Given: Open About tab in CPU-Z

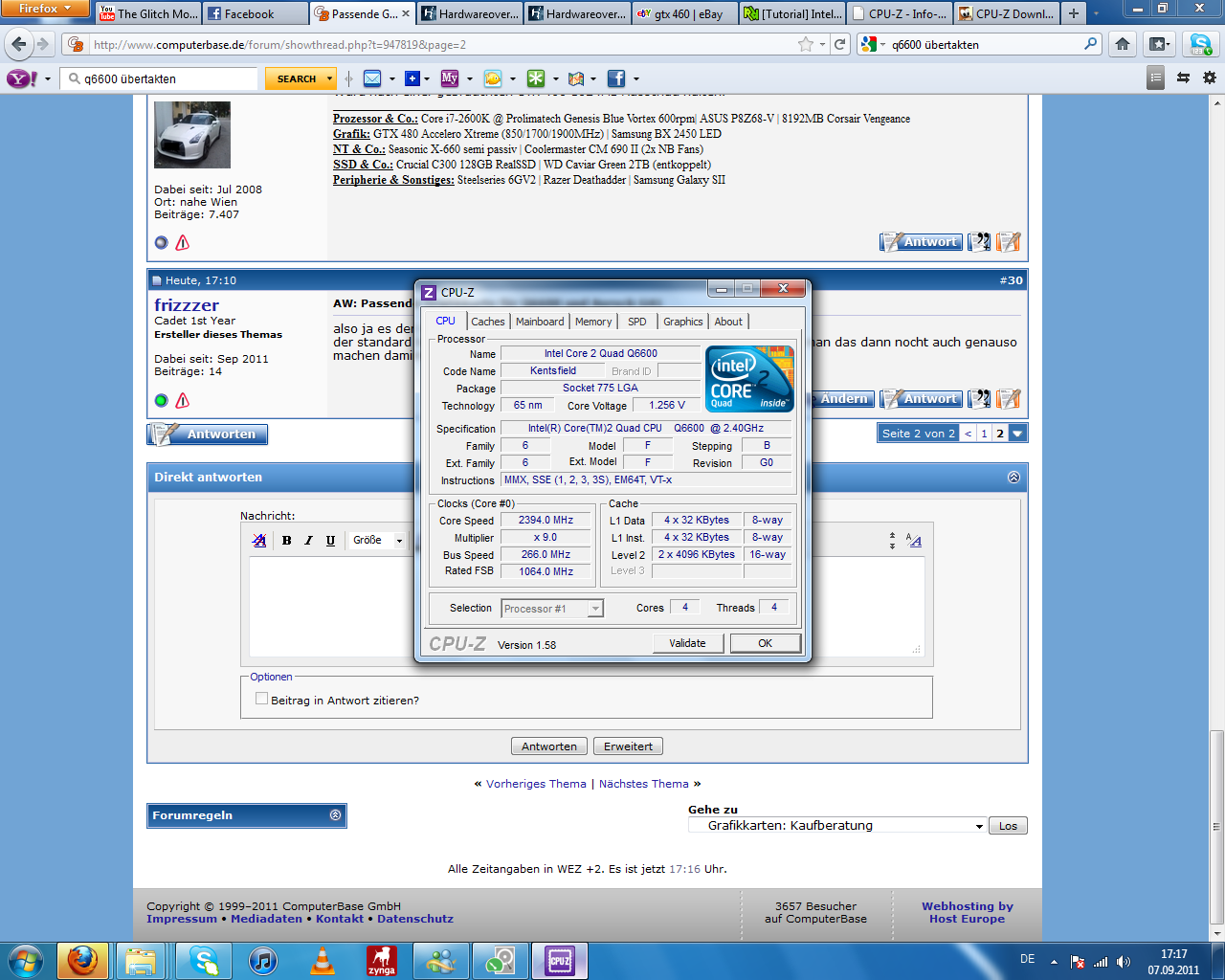Looking at the screenshot, I should pos(728,322).
